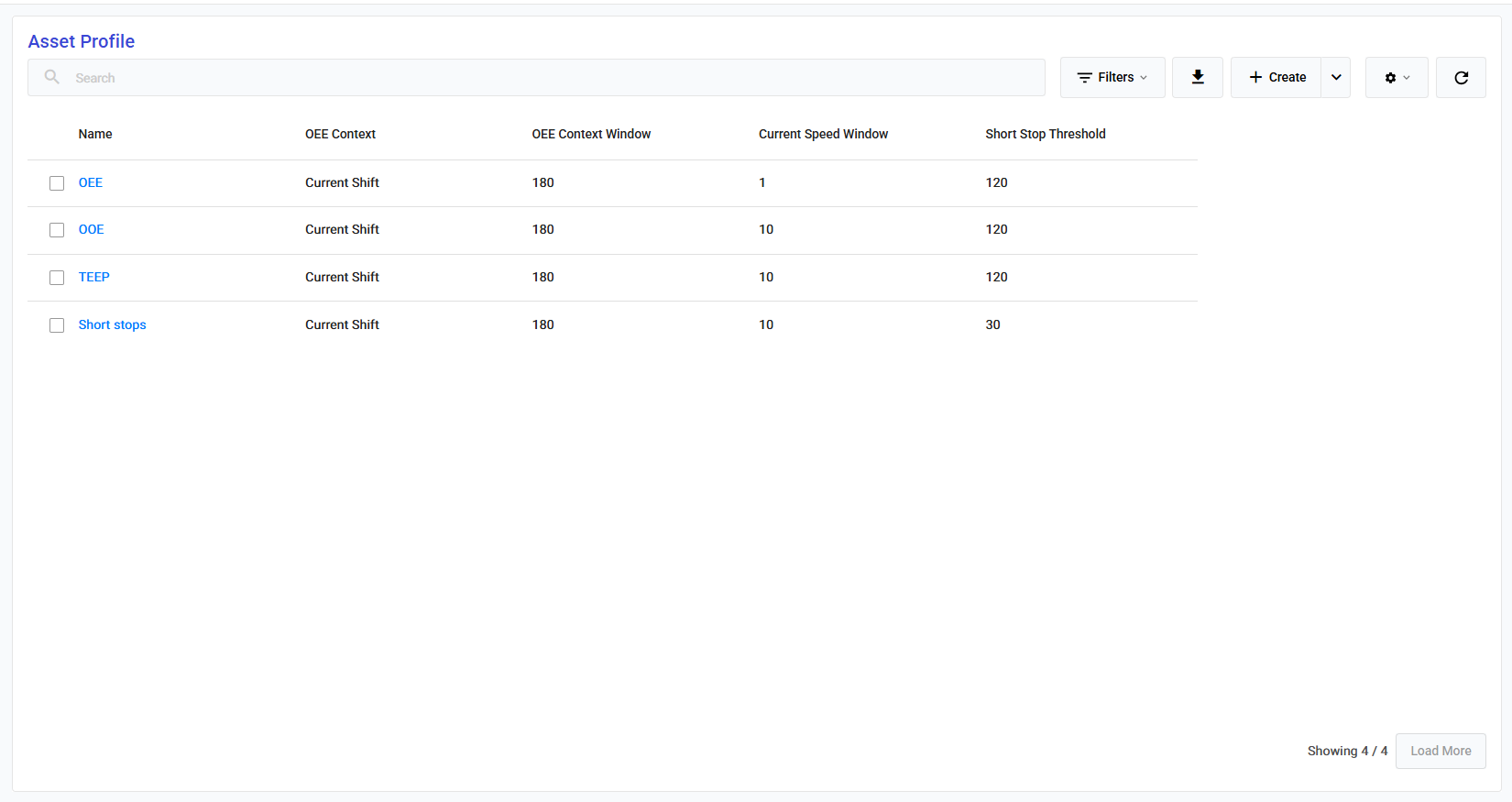Click the Load More button
1512x802 pixels.
(x=1440, y=751)
